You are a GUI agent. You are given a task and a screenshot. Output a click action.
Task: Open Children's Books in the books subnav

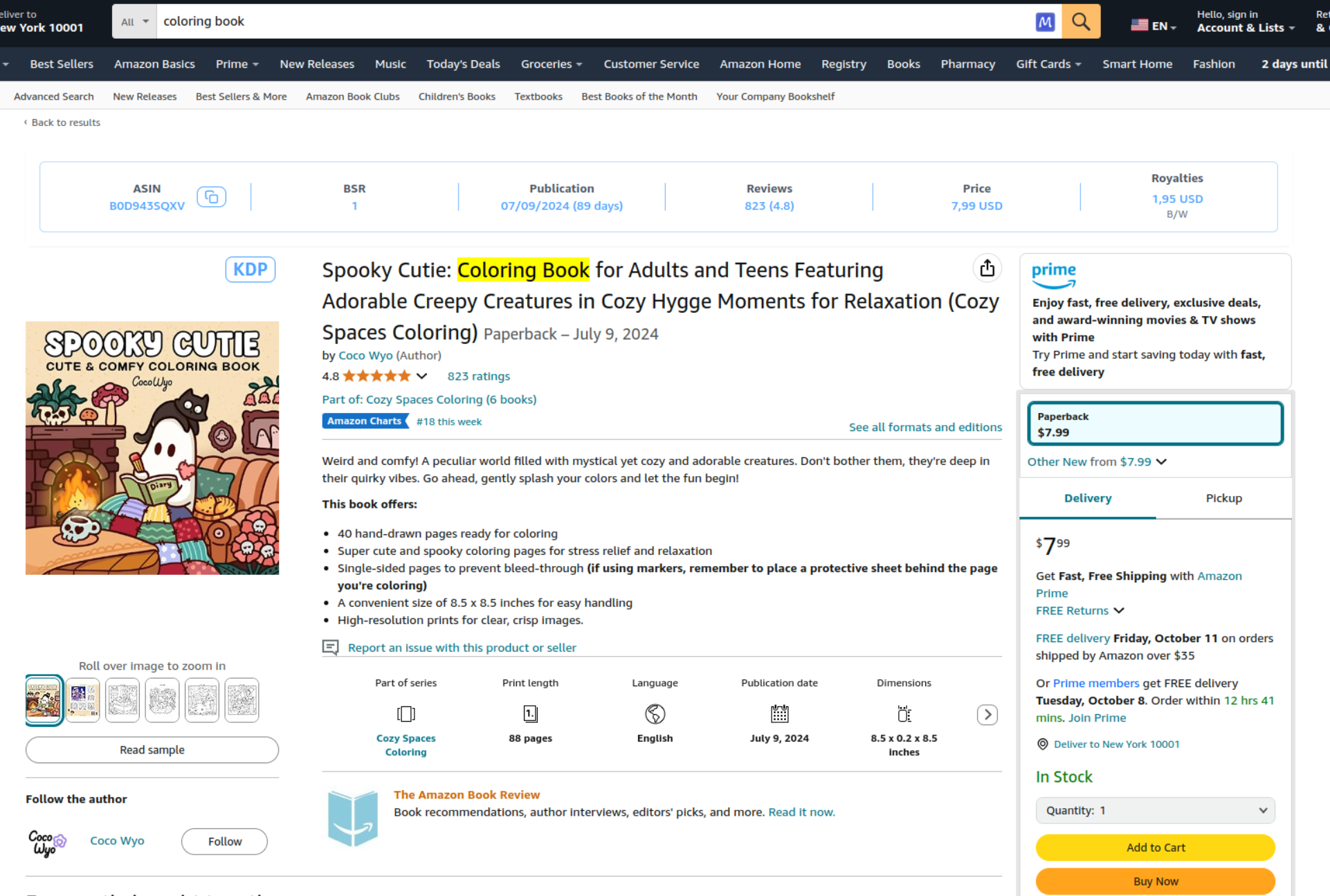457,96
